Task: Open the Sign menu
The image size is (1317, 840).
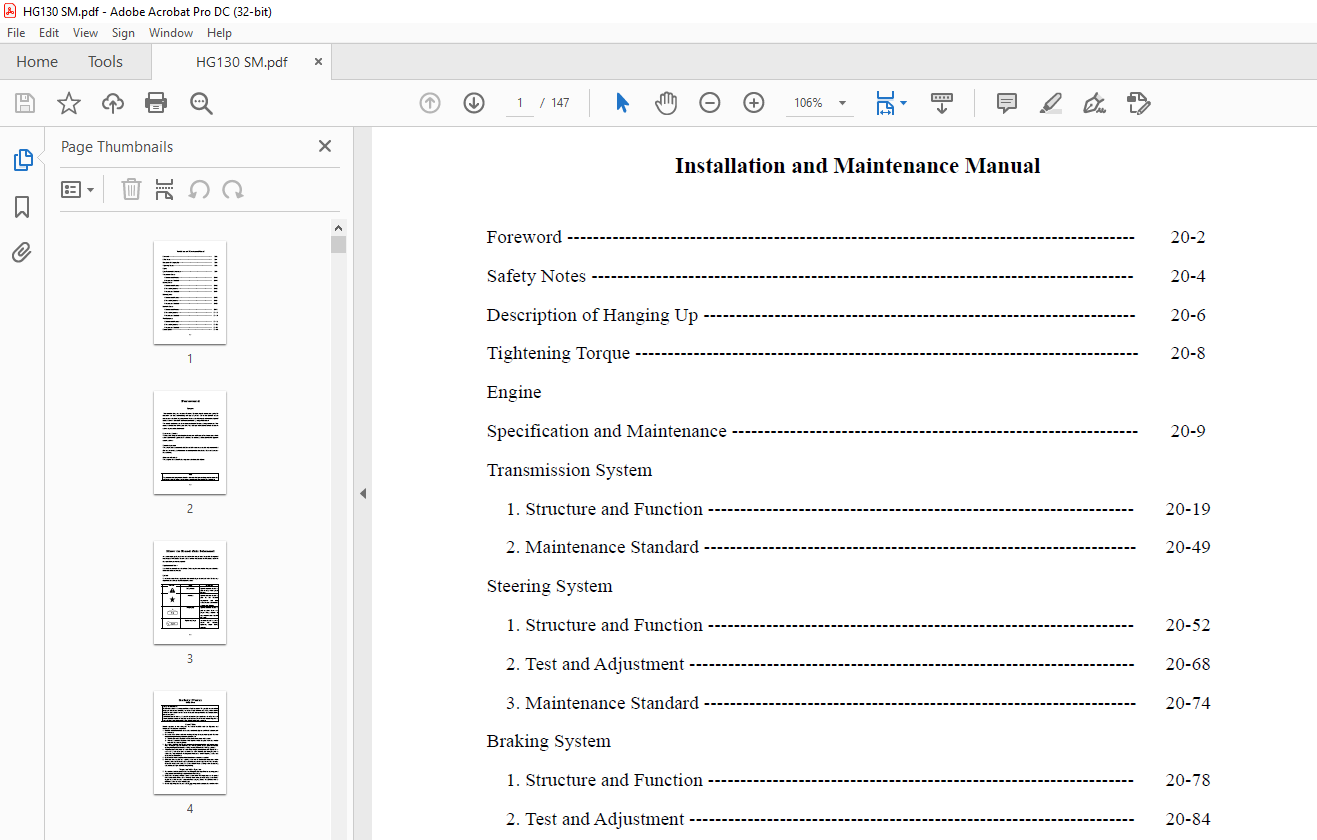Action: pyautogui.click(x=123, y=33)
